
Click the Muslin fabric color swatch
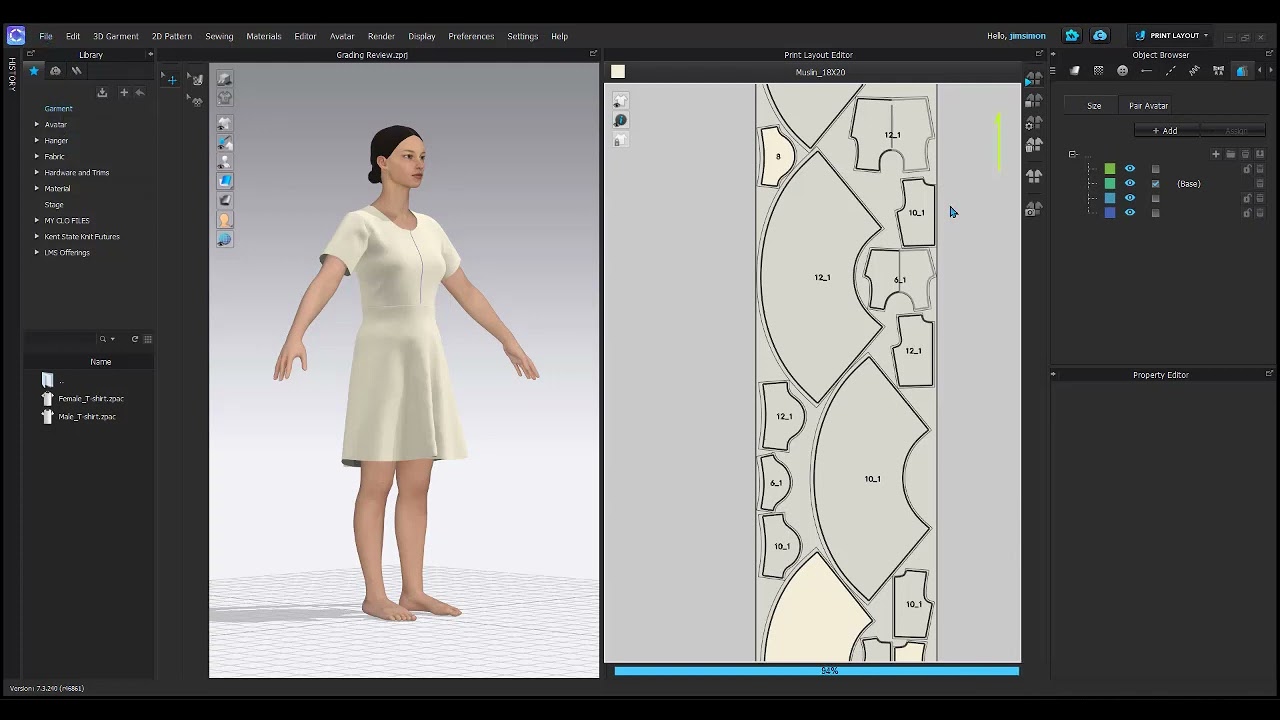(618, 71)
